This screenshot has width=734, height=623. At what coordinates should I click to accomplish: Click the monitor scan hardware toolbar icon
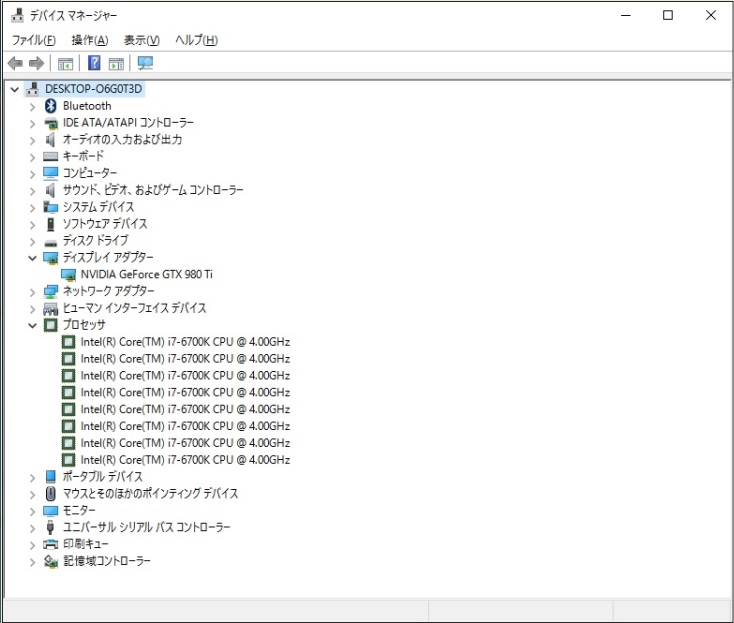(145, 64)
